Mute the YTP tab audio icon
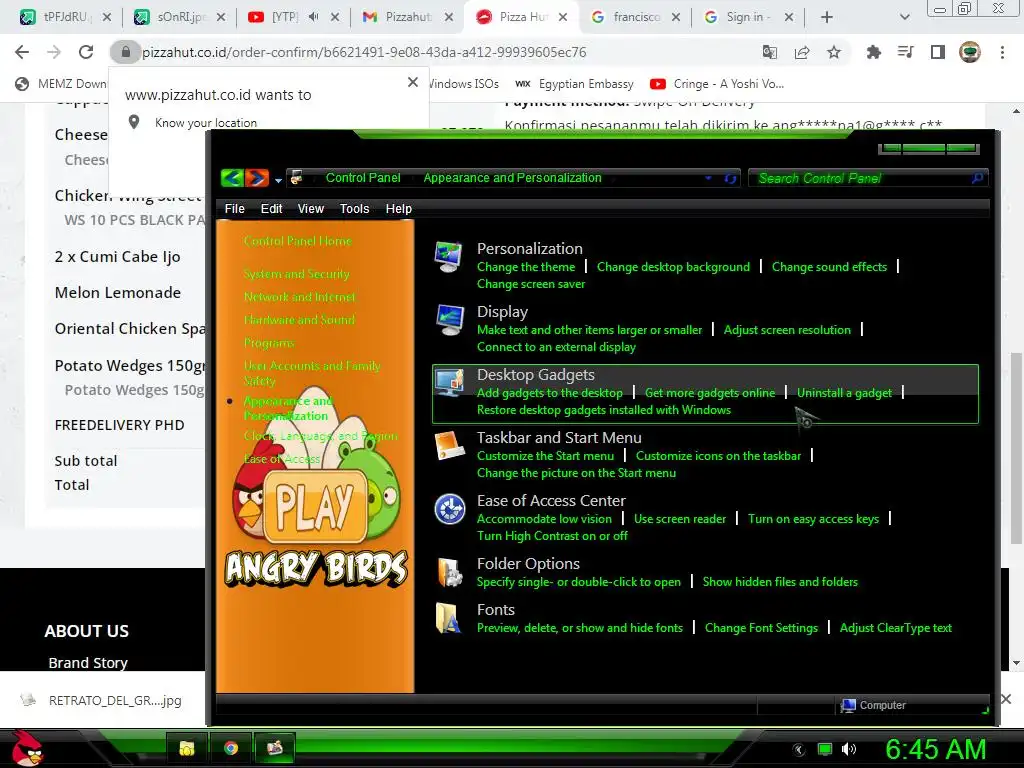Screen dimensions: 1024x768 pos(313,17)
